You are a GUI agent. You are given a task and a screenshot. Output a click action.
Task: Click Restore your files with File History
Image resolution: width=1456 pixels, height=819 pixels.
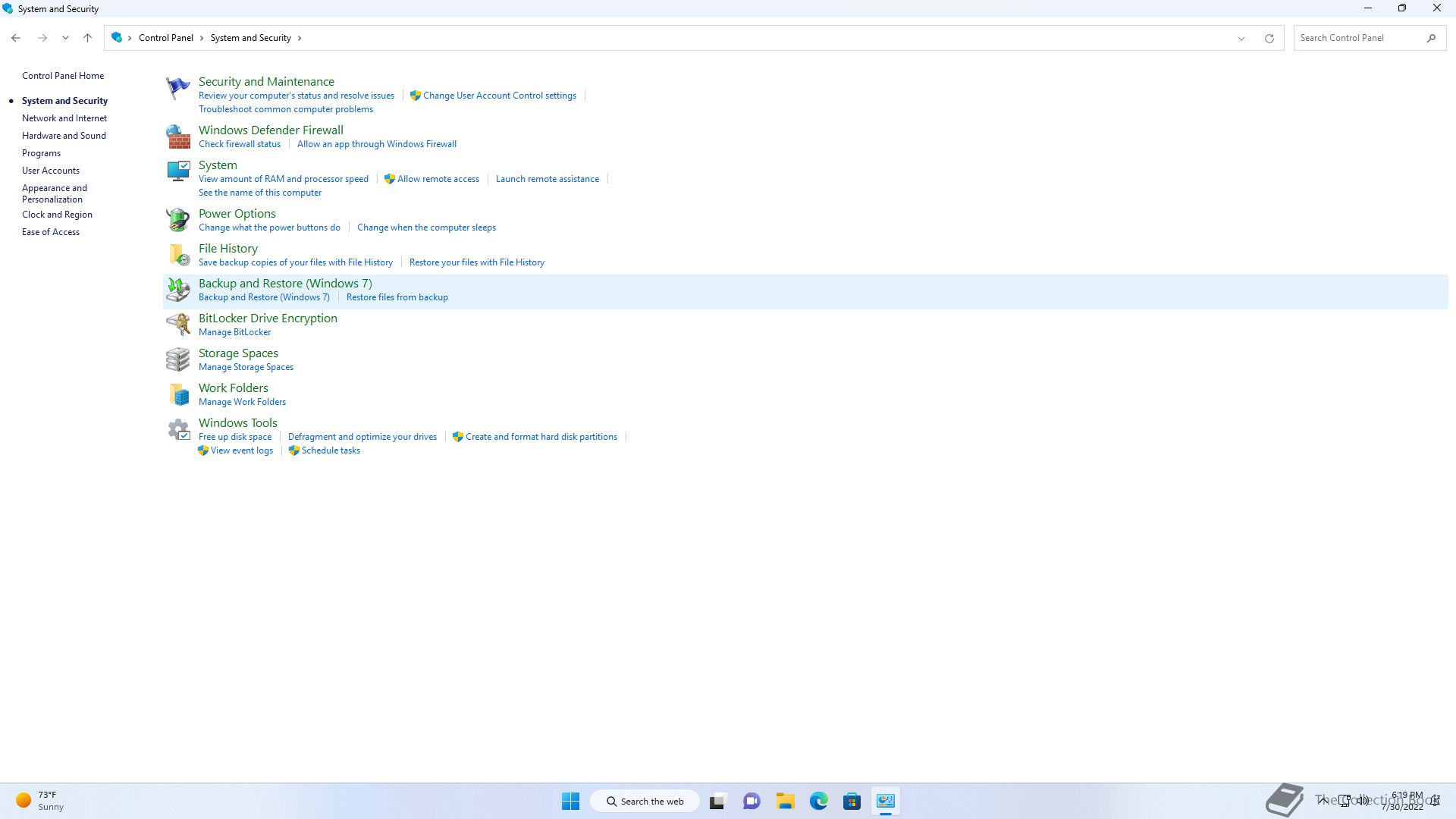(477, 262)
